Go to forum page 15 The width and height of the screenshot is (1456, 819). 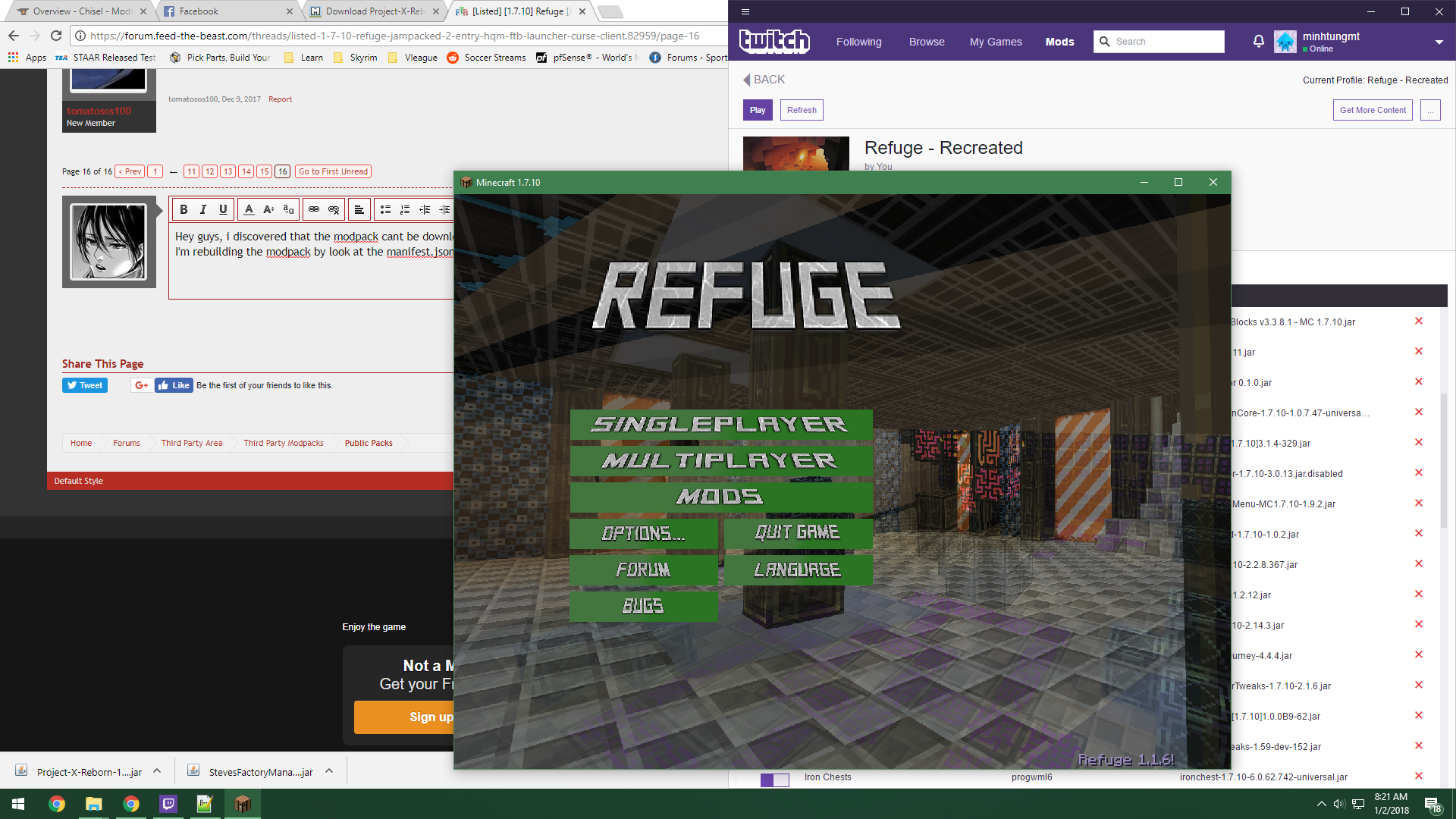(264, 171)
